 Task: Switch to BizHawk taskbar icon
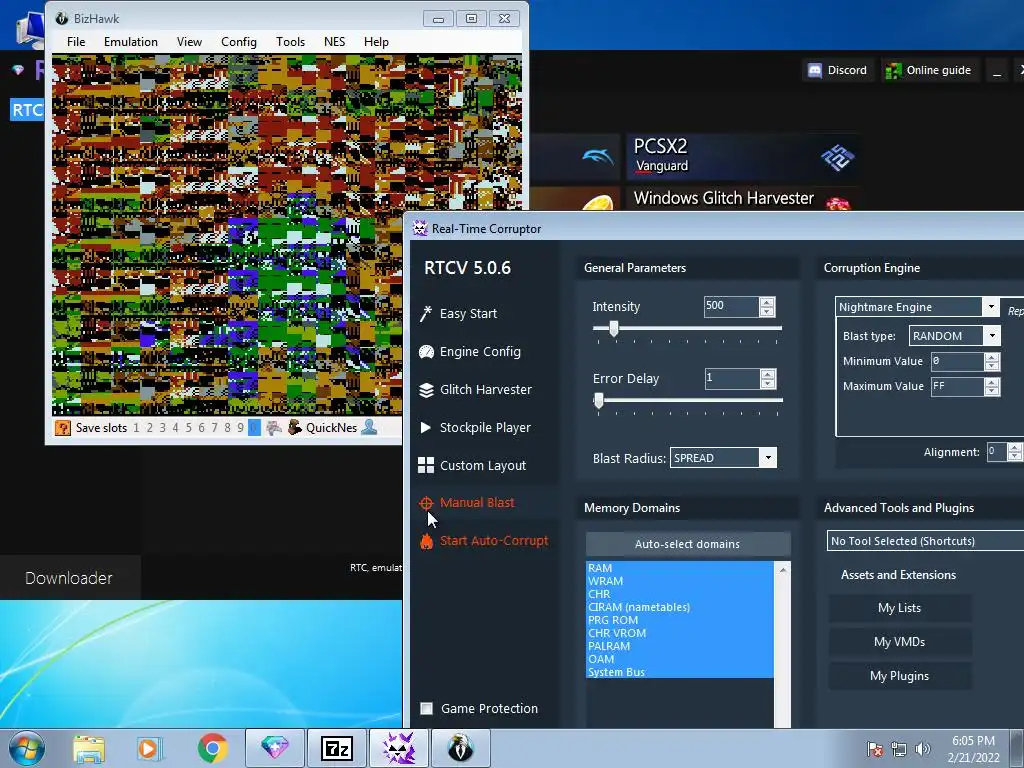point(460,748)
